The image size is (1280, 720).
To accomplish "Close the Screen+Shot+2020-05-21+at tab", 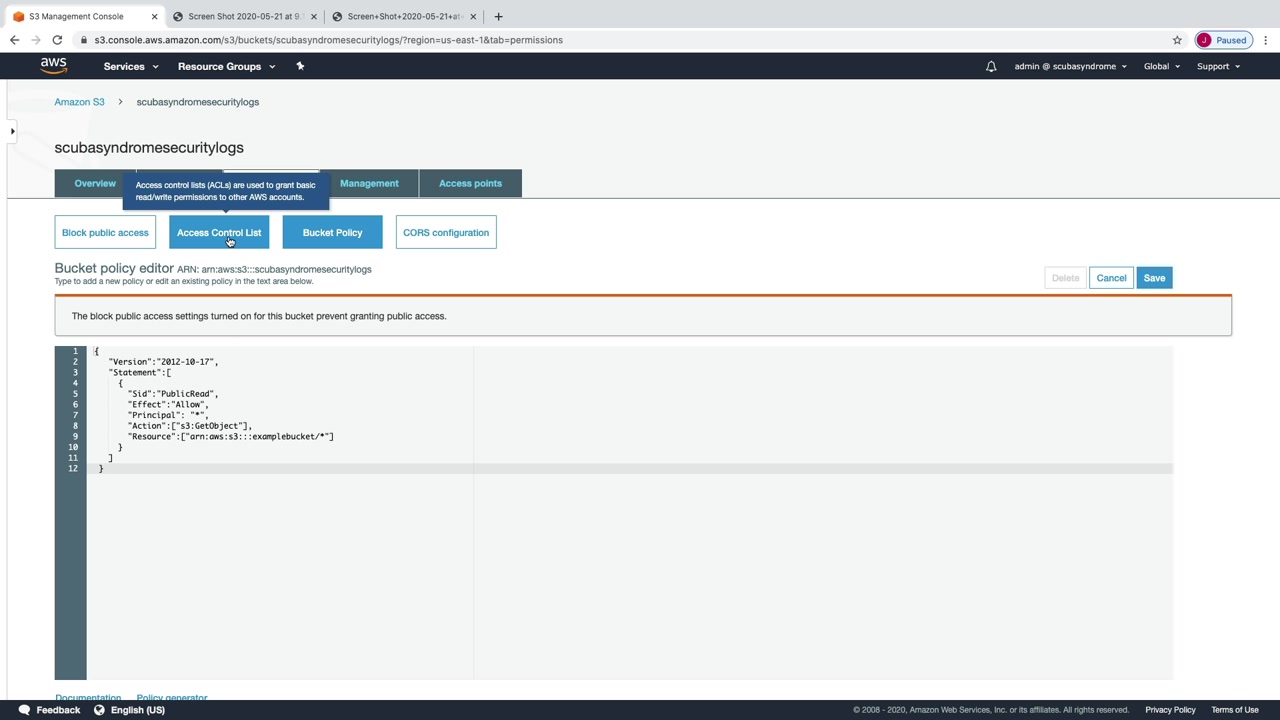I will click(473, 16).
